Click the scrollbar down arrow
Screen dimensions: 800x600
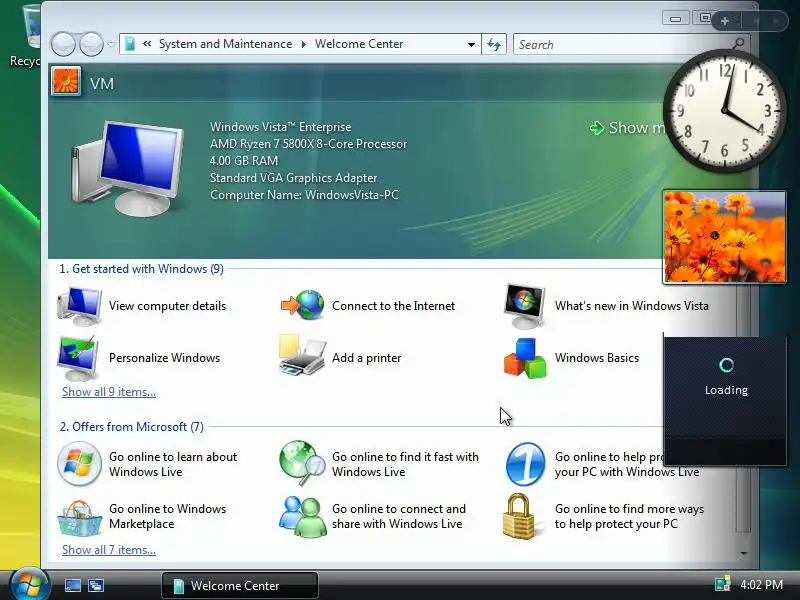[743, 554]
